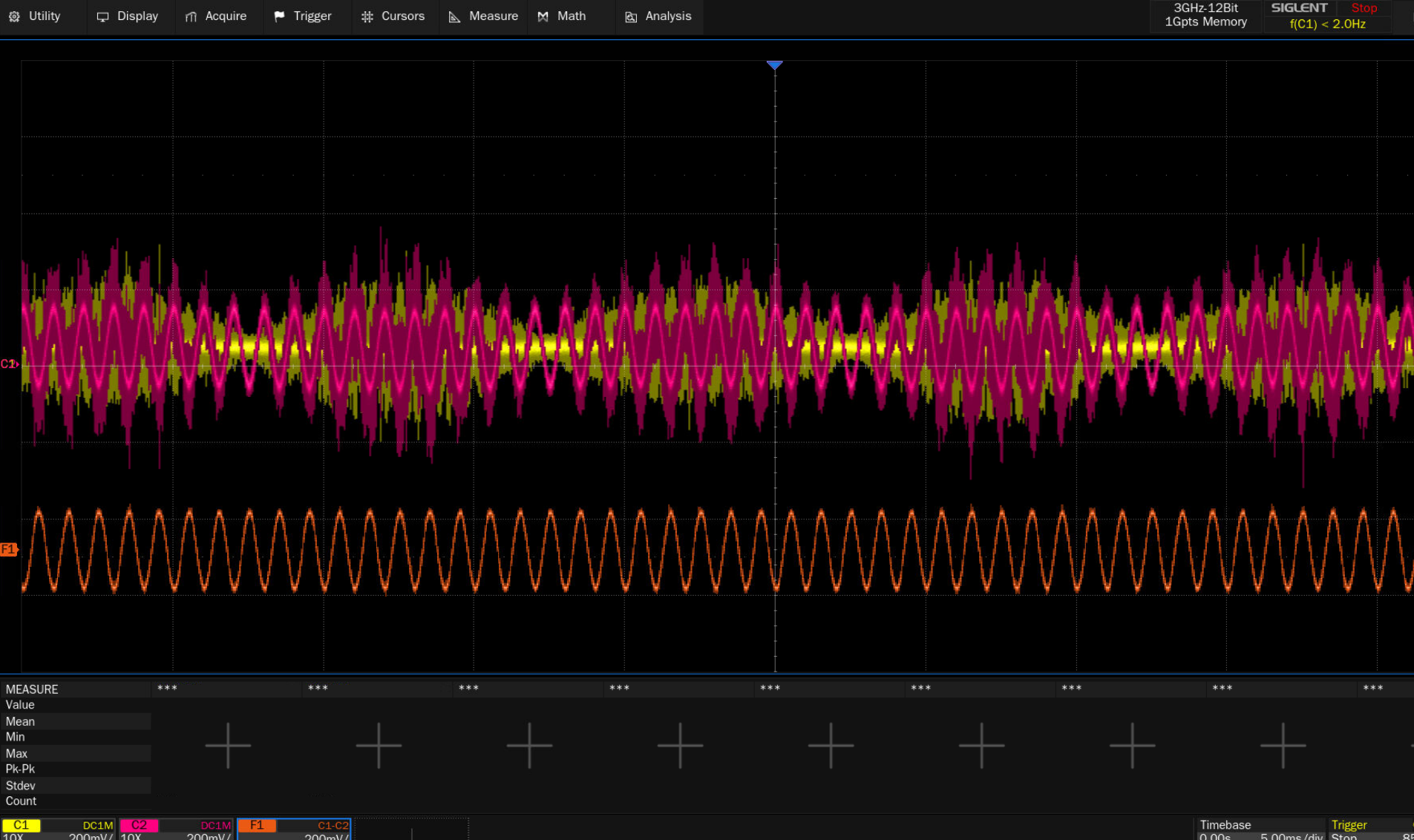This screenshot has width=1414, height=840.
Task: Open the C2 channel descriptor box
Action: [176, 830]
